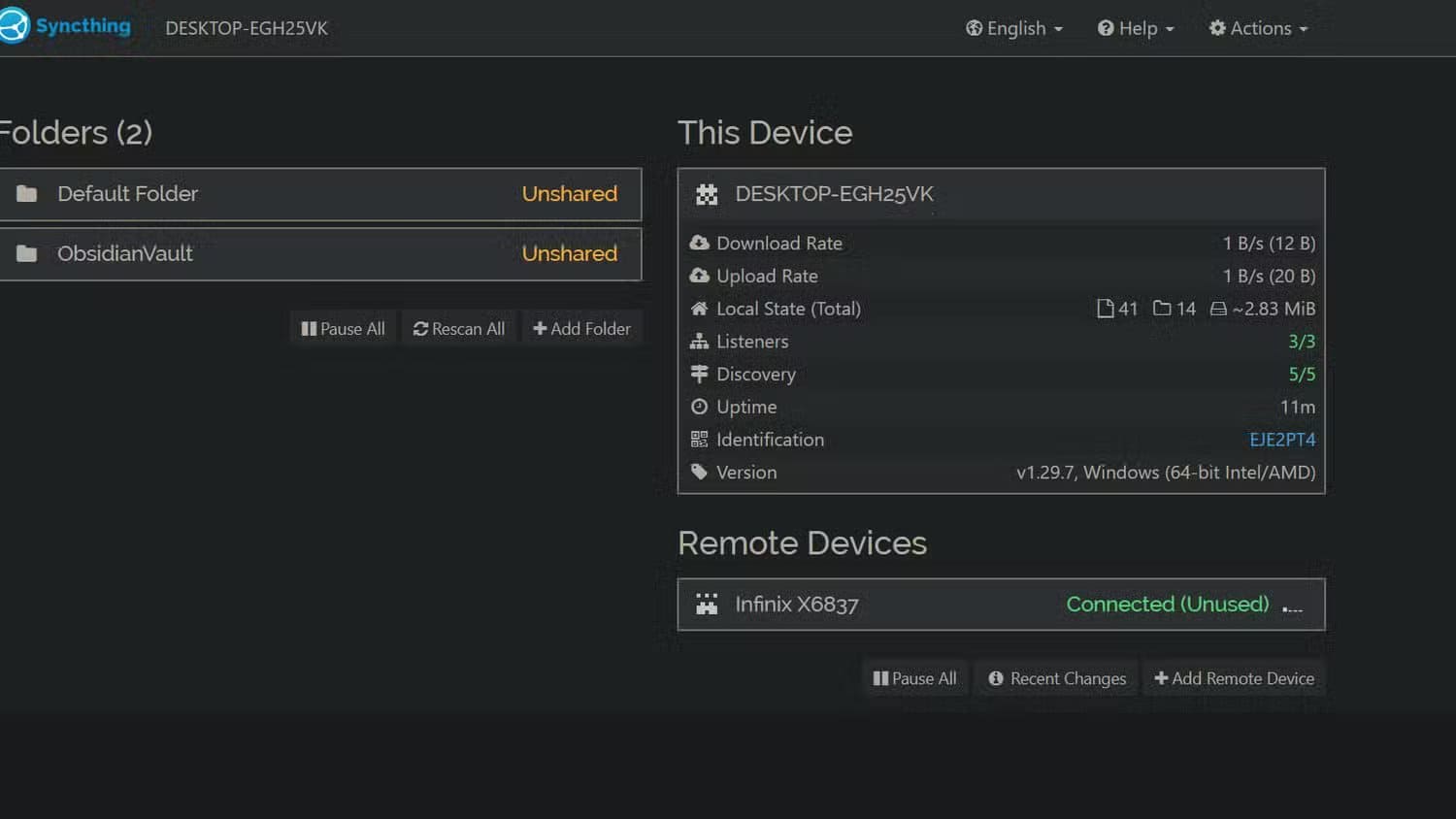Viewport: 1456px width, 819px height.
Task: Click the Upload Rate cloud icon
Action: tap(699, 276)
